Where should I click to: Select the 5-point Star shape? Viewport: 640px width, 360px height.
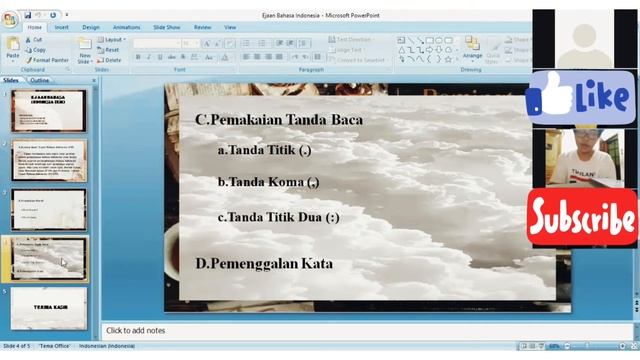click(448, 60)
